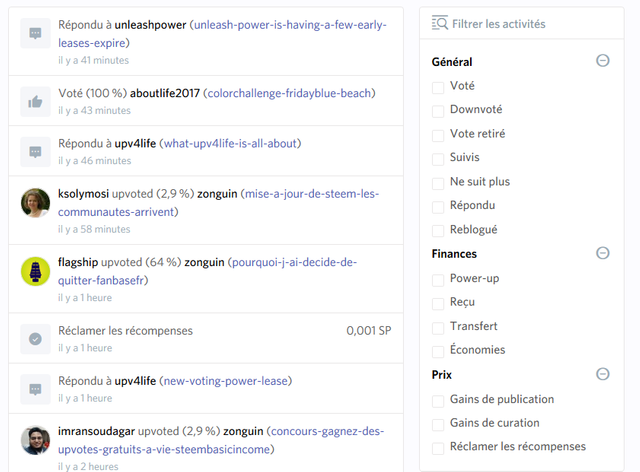Click 'il y a 58 minutes' timestamp
Screen dimensions: 640x472
pos(94,229)
